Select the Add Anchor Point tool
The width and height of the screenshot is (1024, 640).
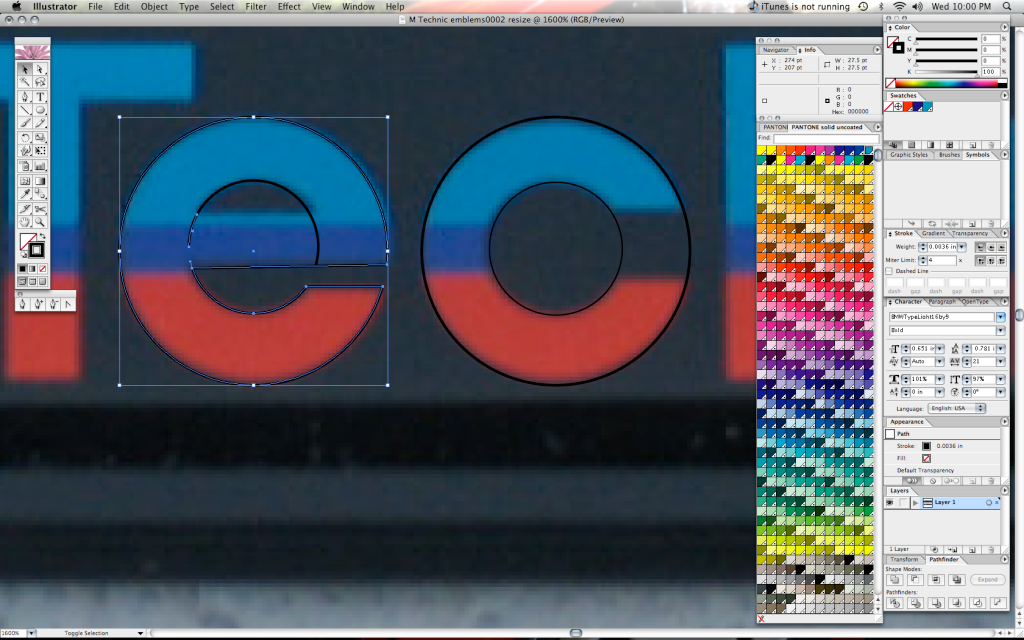[38, 304]
